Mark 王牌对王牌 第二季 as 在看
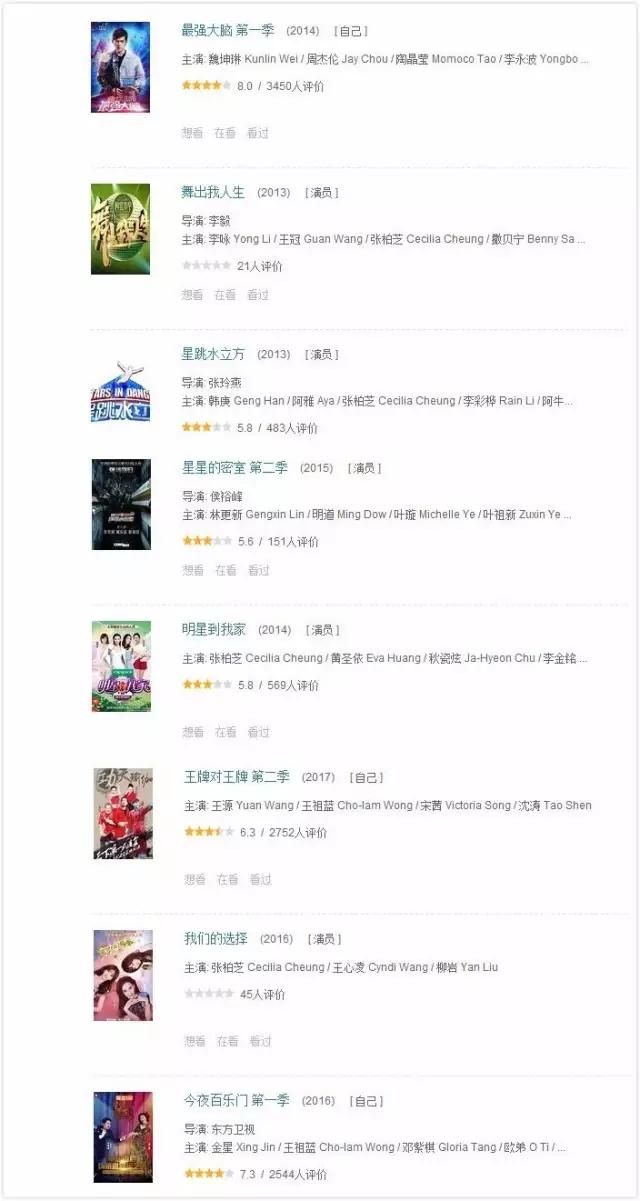640x1201 pixels. [x=227, y=879]
